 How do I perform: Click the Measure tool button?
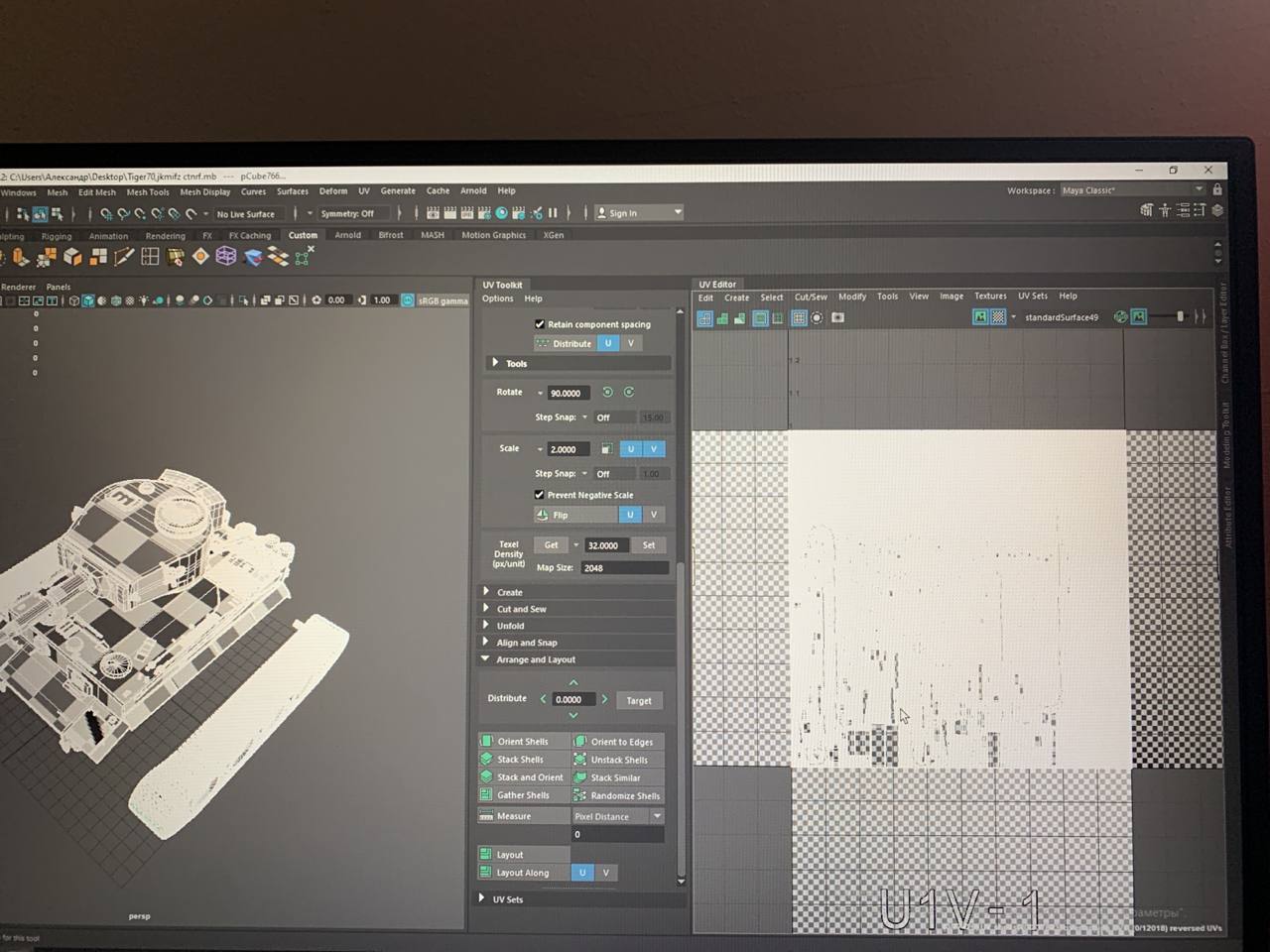pyautogui.click(x=523, y=816)
